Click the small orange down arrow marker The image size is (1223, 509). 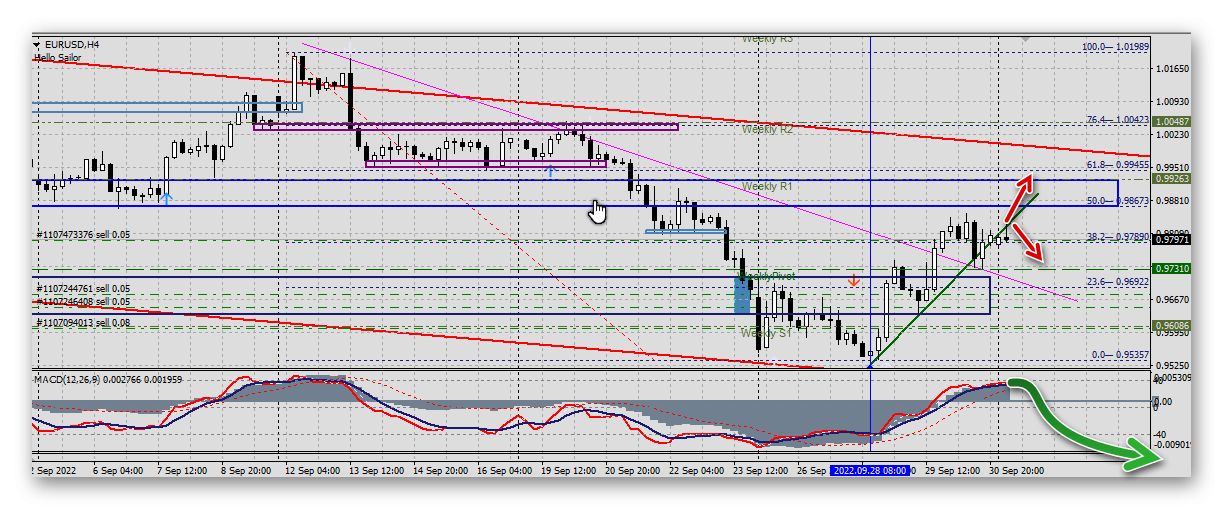[853, 281]
